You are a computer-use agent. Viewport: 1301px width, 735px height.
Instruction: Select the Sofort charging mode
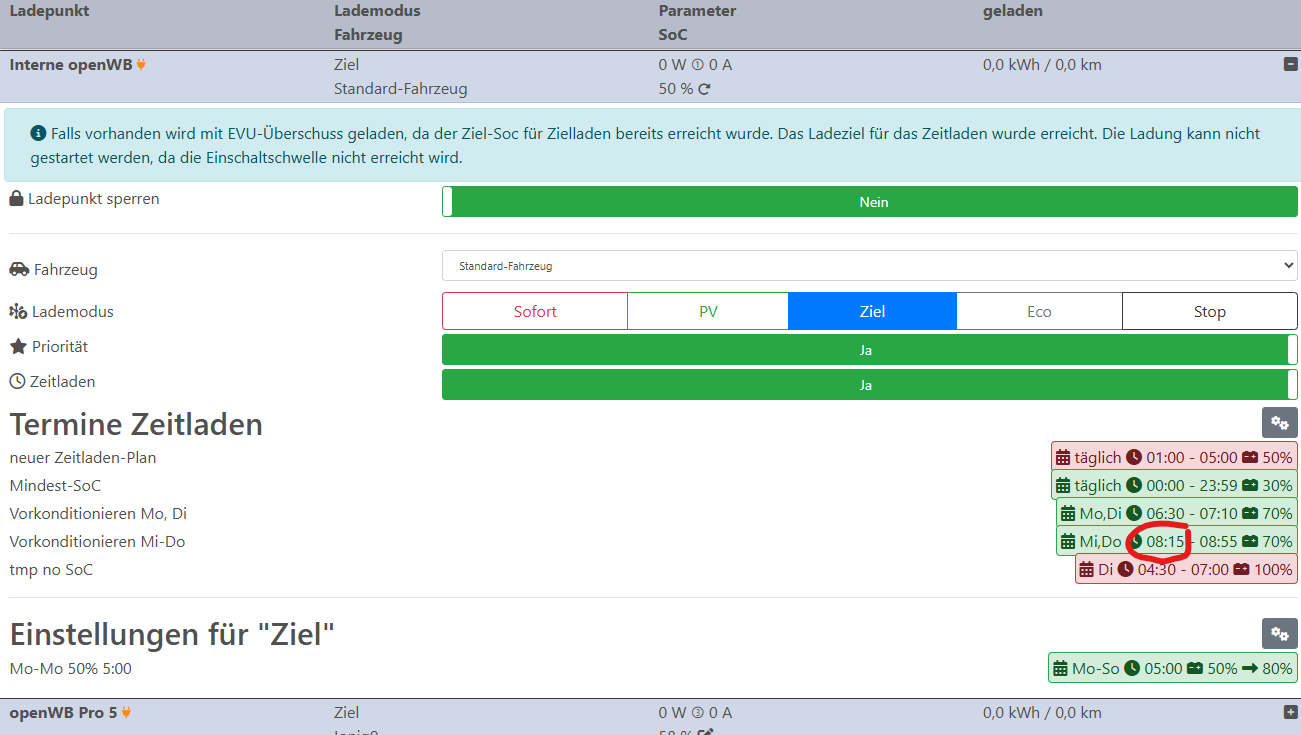tap(534, 310)
